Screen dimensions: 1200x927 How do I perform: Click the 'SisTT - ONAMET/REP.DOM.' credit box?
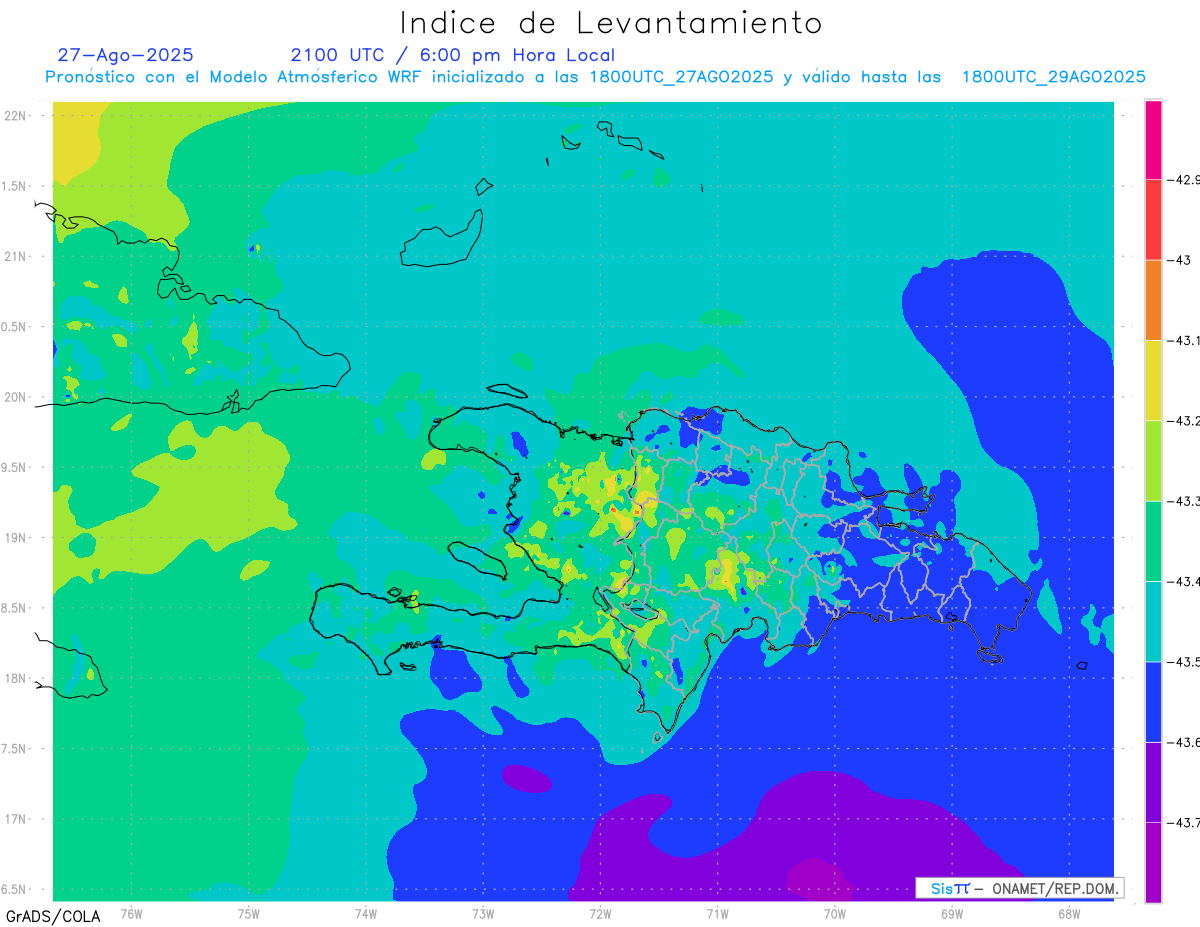[x=1019, y=888]
